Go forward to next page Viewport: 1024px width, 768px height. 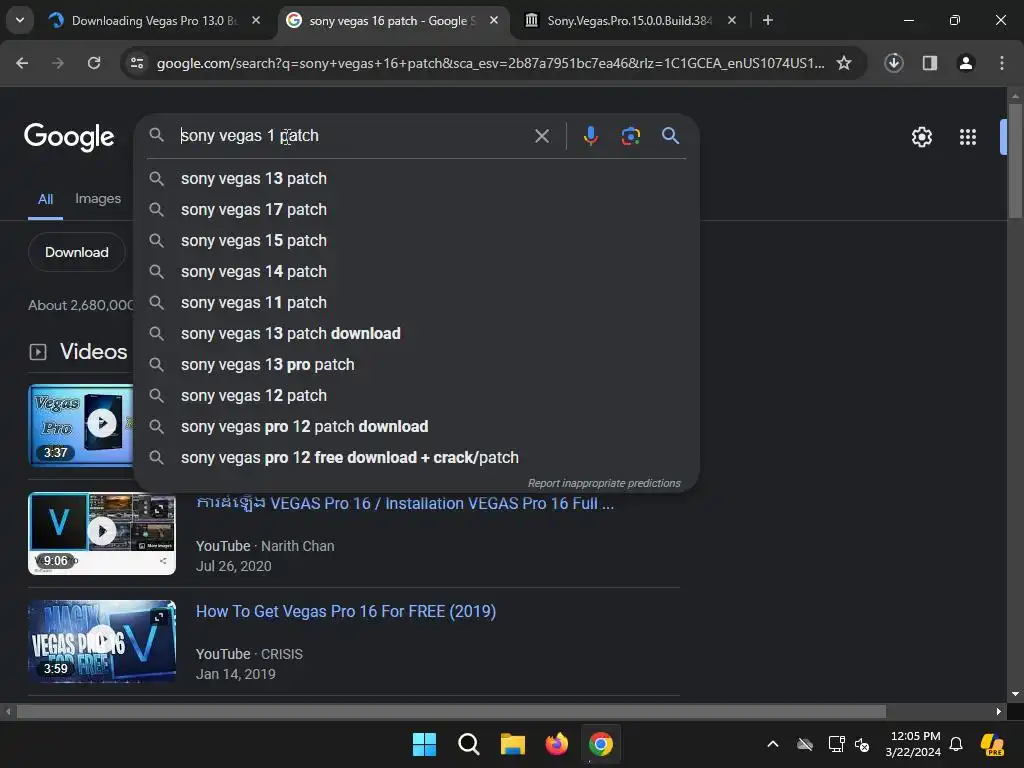point(58,63)
